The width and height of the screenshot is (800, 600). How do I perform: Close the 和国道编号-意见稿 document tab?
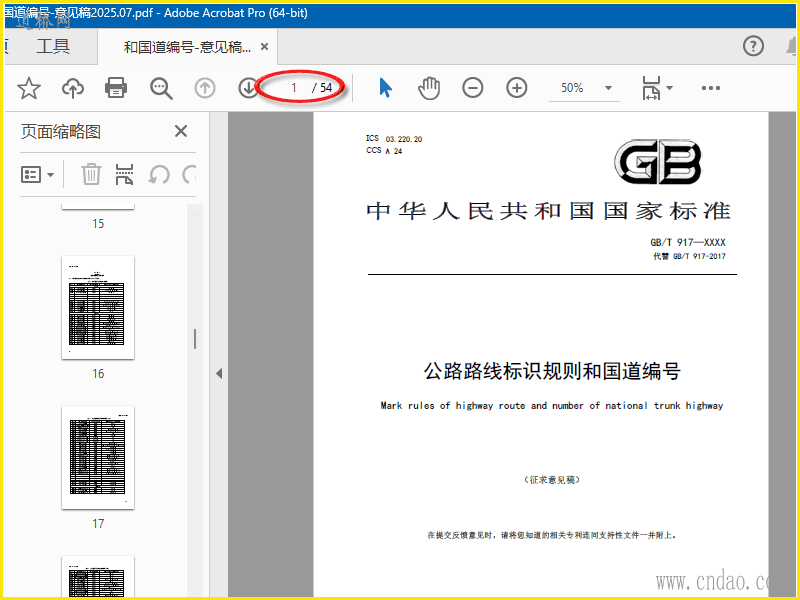click(x=264, y=46)
